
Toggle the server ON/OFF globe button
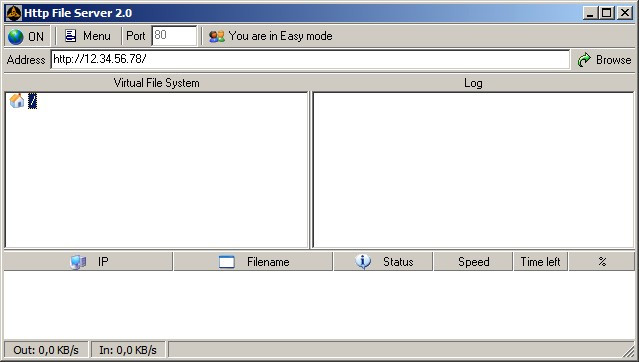point(27,36)
